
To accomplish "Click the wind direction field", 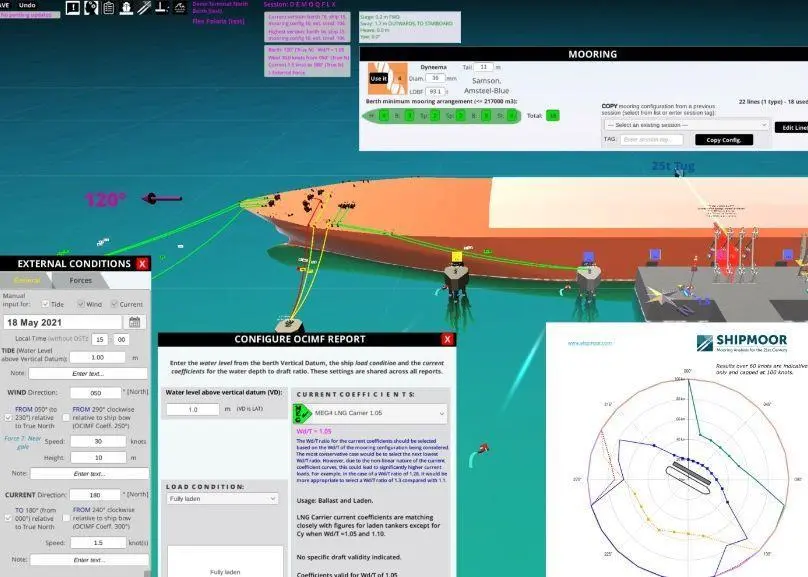I will pyautogui.click(x=96, y=393).
